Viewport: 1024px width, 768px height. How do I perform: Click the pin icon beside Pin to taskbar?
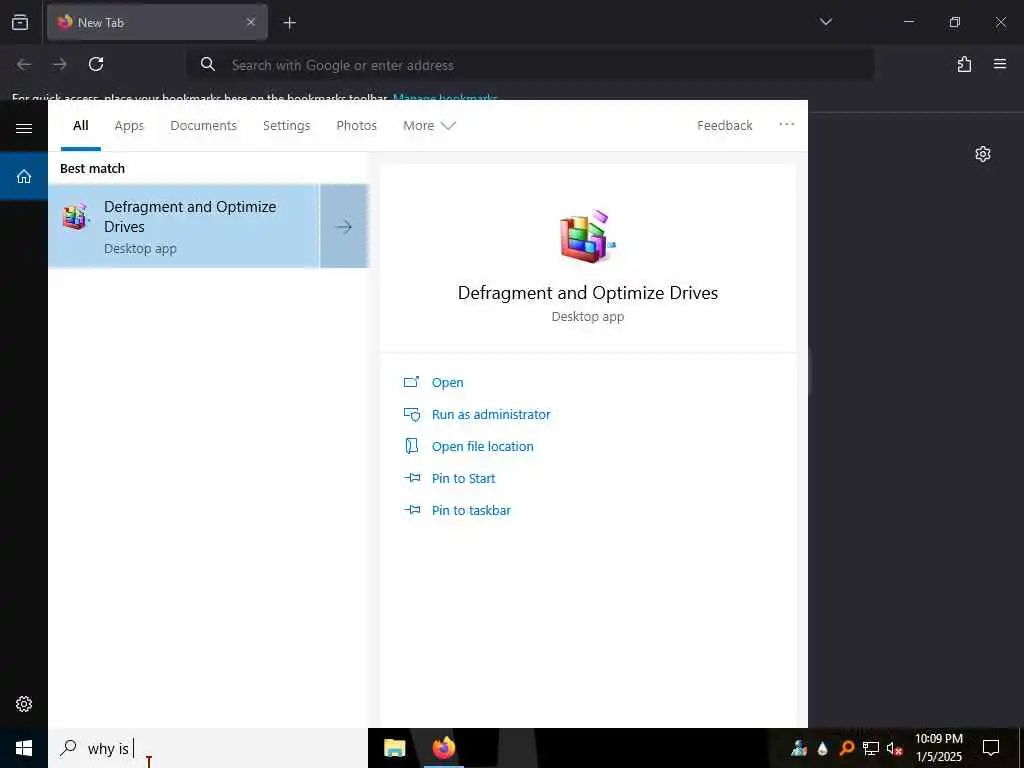(x=412, y=510)
